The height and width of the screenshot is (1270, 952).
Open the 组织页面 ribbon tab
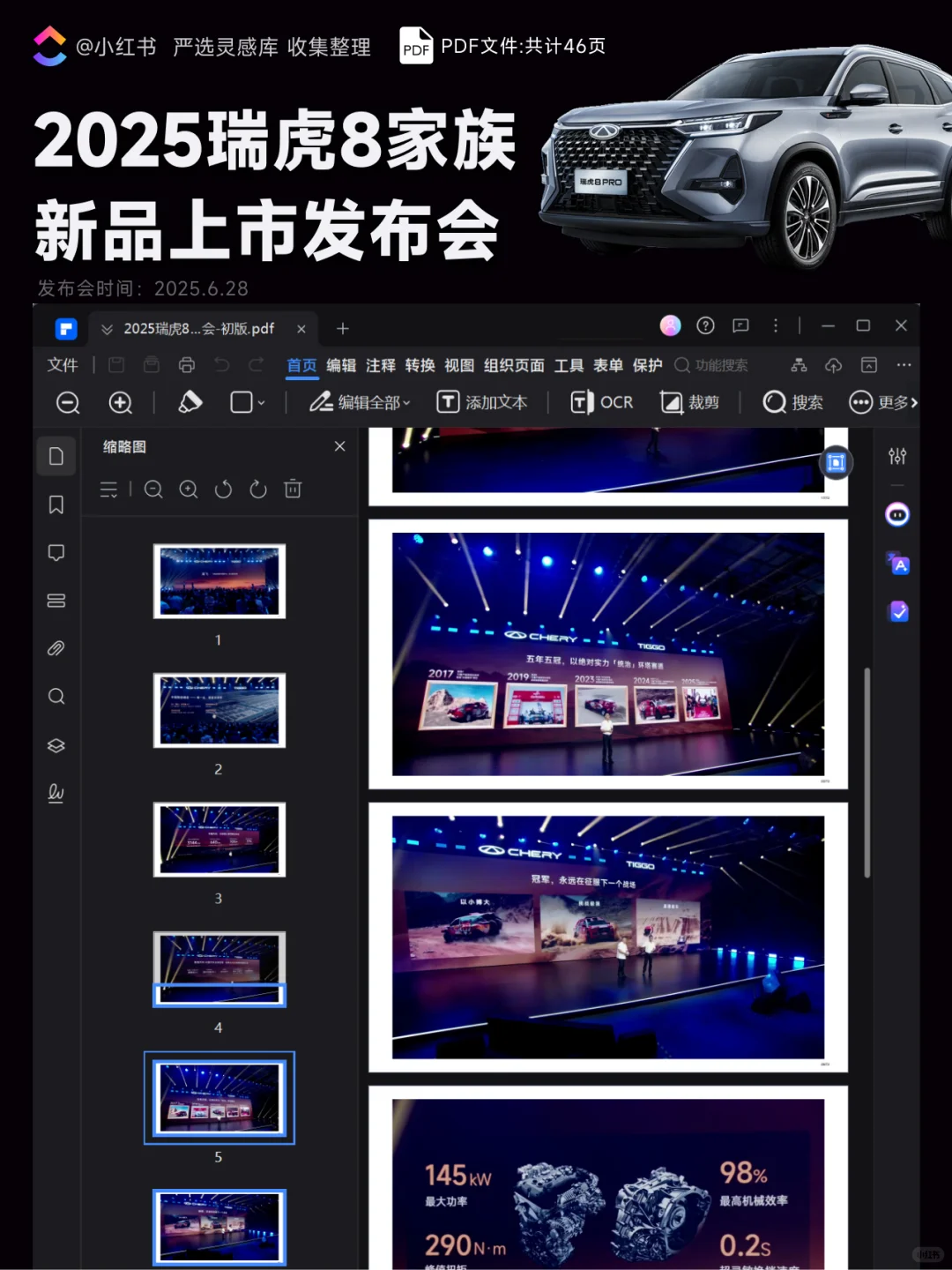pyautogui.click(x=514, y=366)
